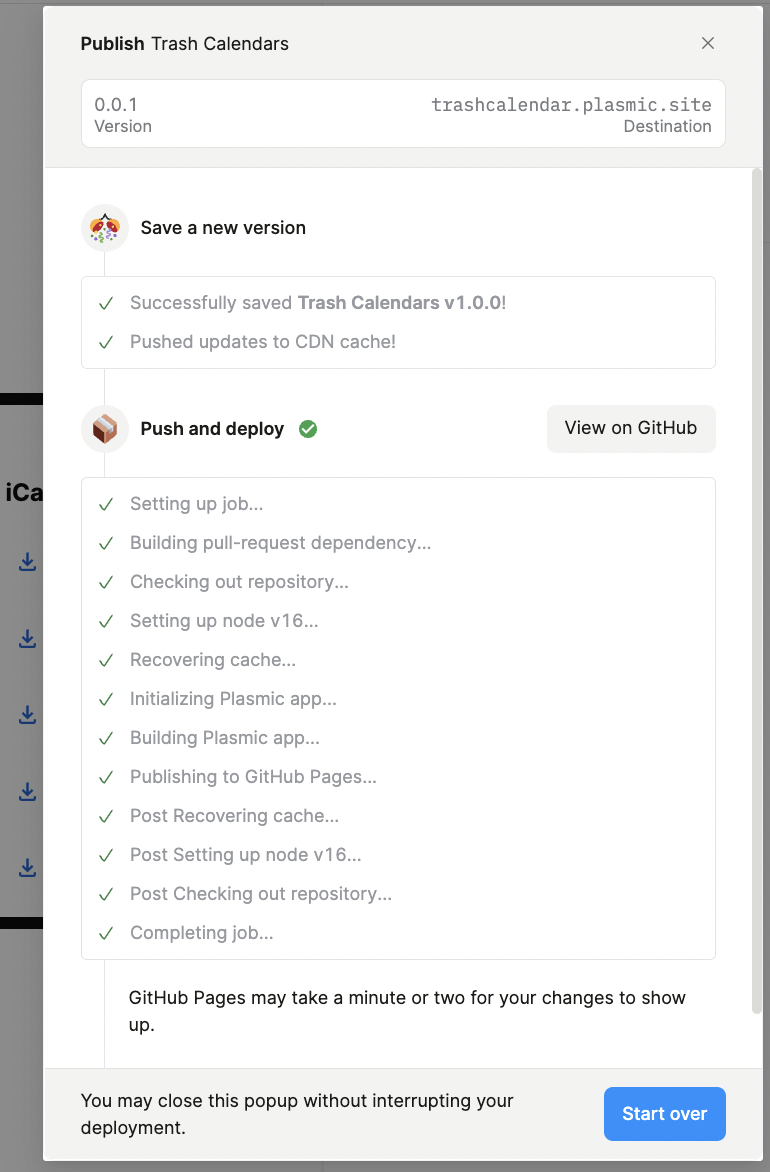Image resolution: width=770 pixels, height=1172 pixels.
Task: Click the Version label under 0.0.1
Action: 123,126
